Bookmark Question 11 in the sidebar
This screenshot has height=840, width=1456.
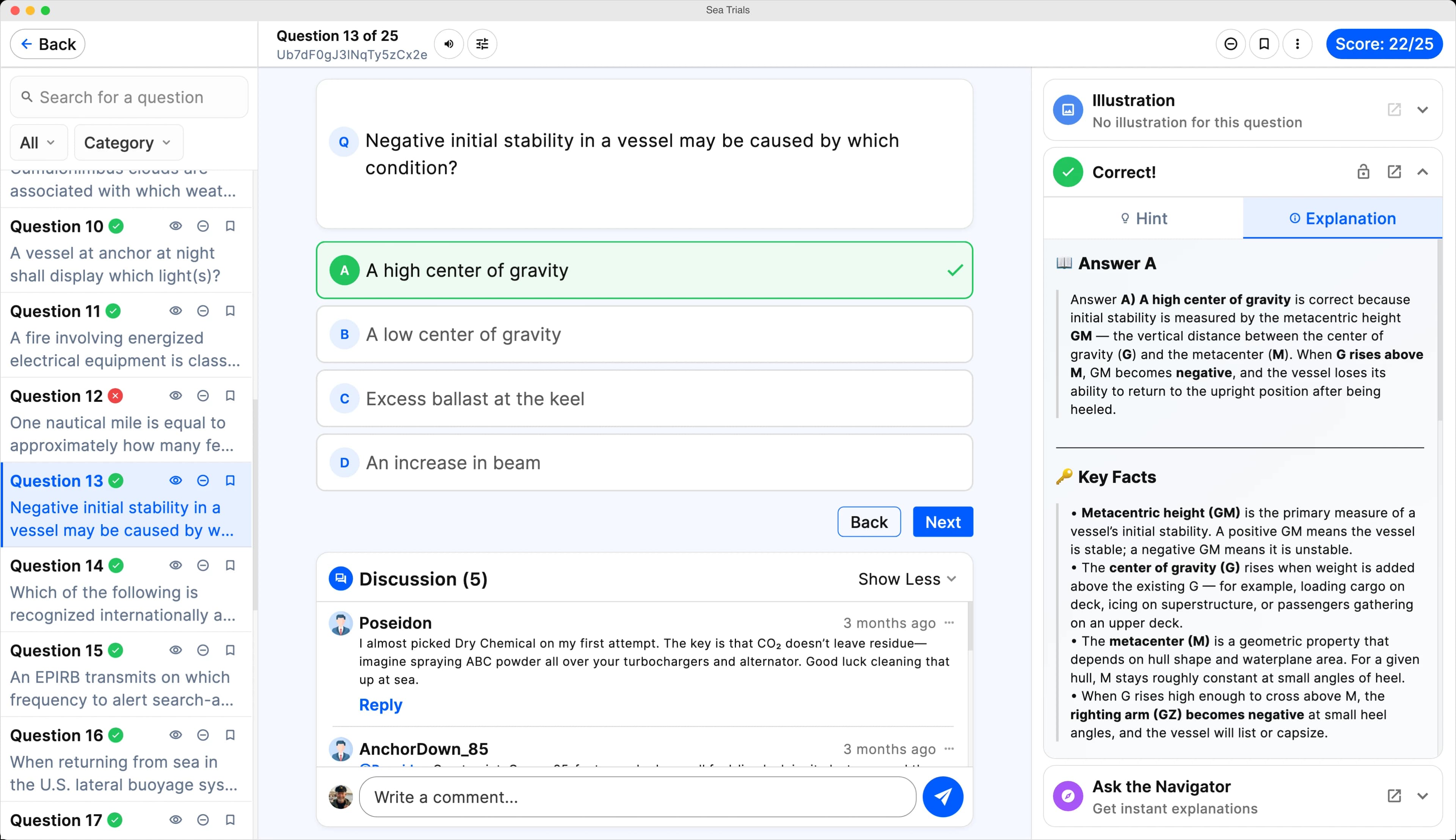230,311
